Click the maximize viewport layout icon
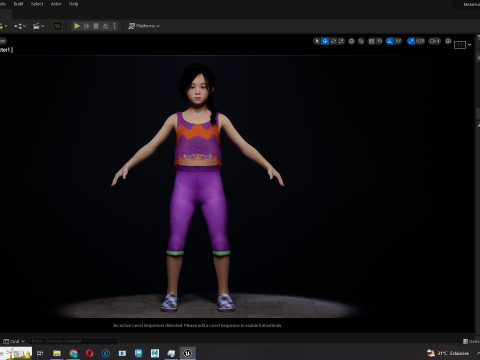Screen dimensions: 480x360 coord(448,41)
